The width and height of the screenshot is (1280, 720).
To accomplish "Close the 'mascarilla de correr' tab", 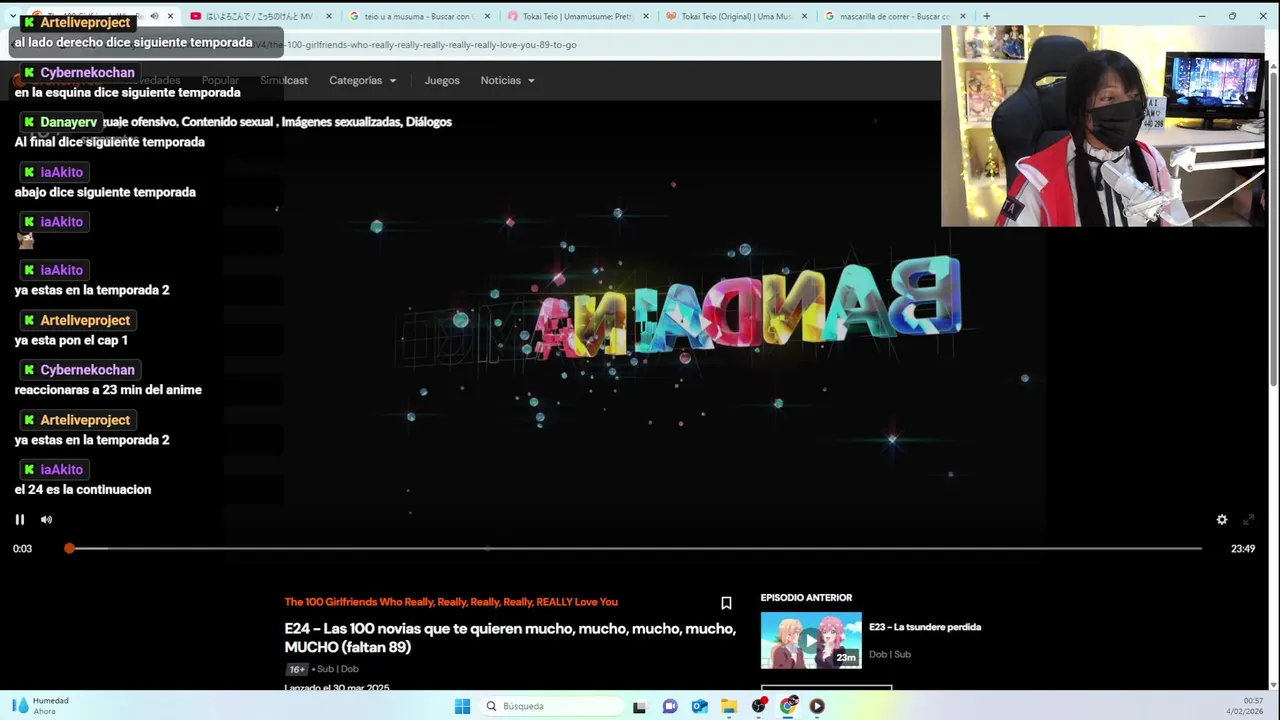I will [x=963, y=16].
